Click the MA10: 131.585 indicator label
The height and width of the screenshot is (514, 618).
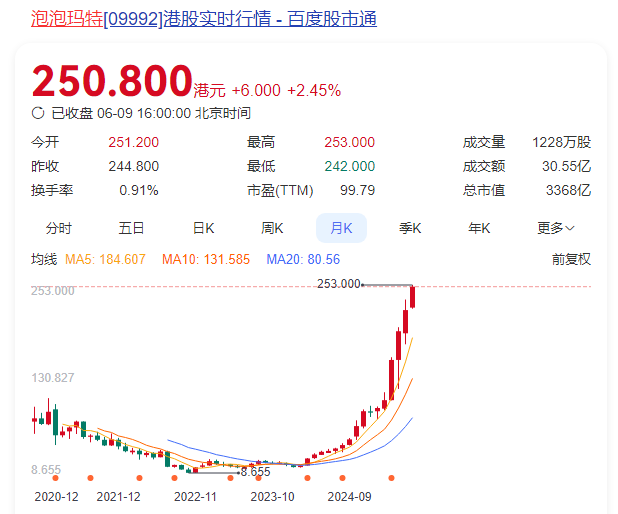click(206, 259)
